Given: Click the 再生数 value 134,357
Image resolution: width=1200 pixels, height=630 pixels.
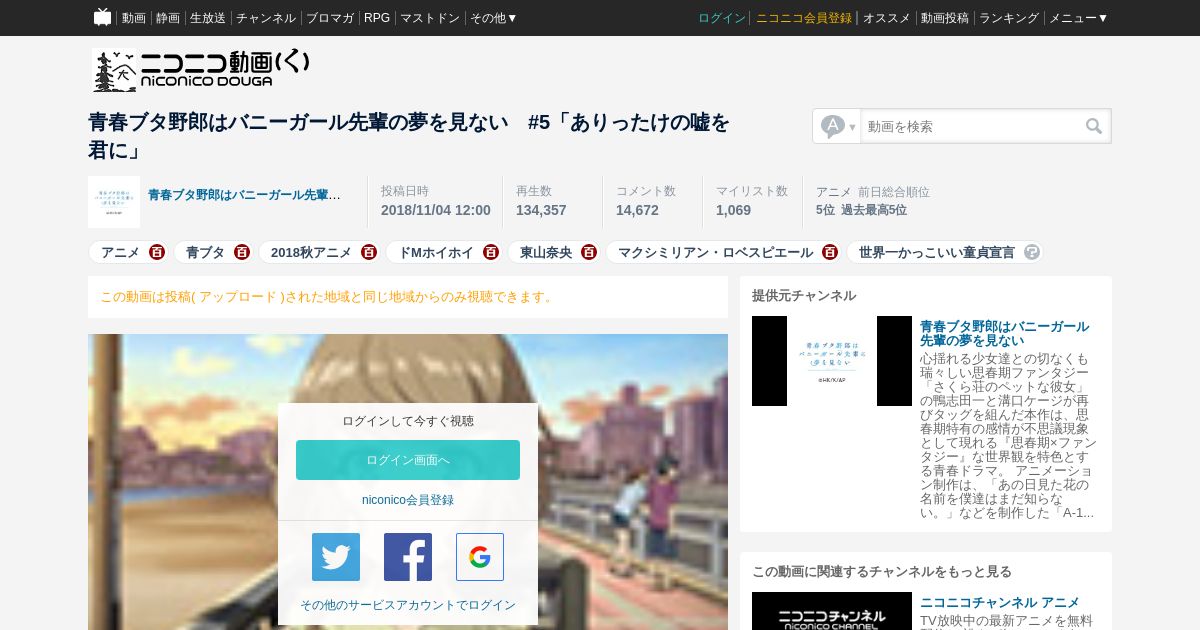Looking at the screenshot, I should point(541,210).
